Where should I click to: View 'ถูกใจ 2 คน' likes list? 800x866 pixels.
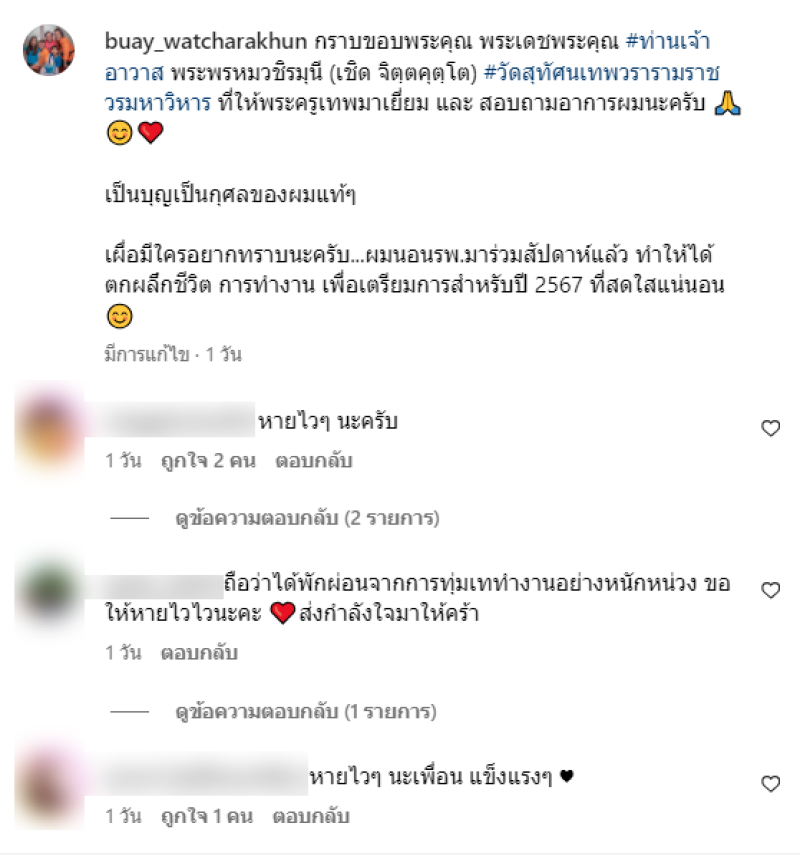[x=208, y=461]
